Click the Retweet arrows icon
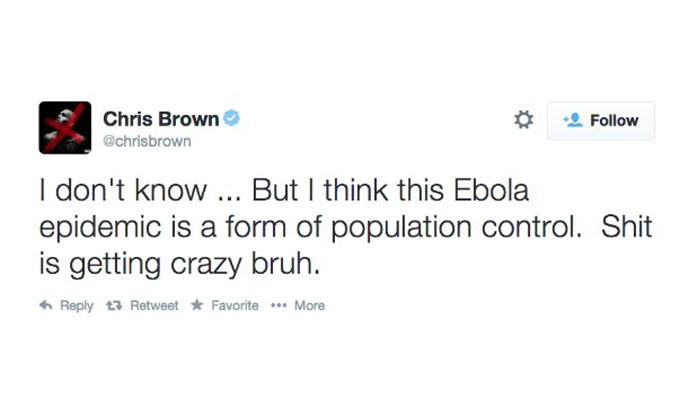Viewport: 680px width, 400px height. tap(114, 306)
